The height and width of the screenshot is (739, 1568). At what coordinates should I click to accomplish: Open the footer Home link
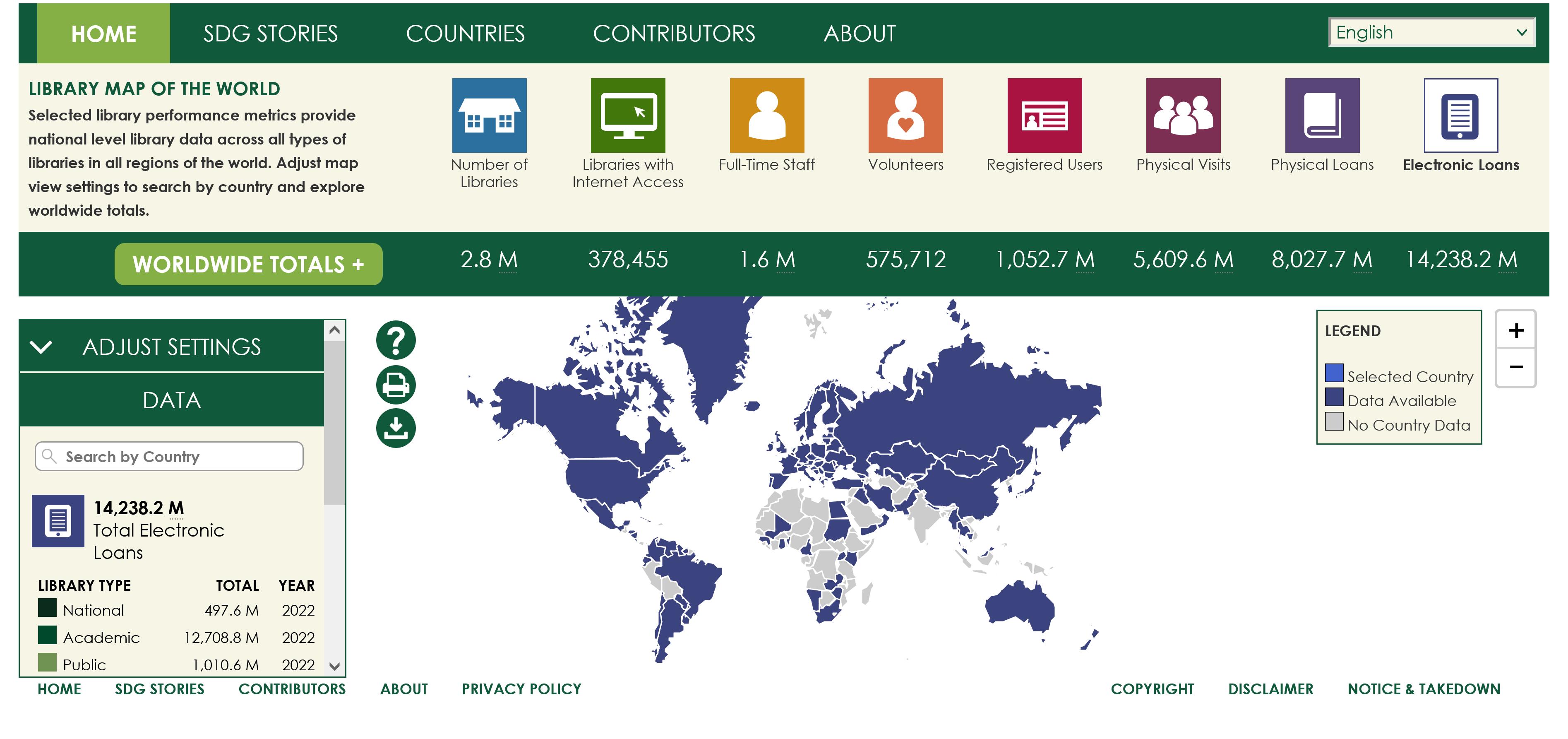pyautogui.click(x=59, y=688)
